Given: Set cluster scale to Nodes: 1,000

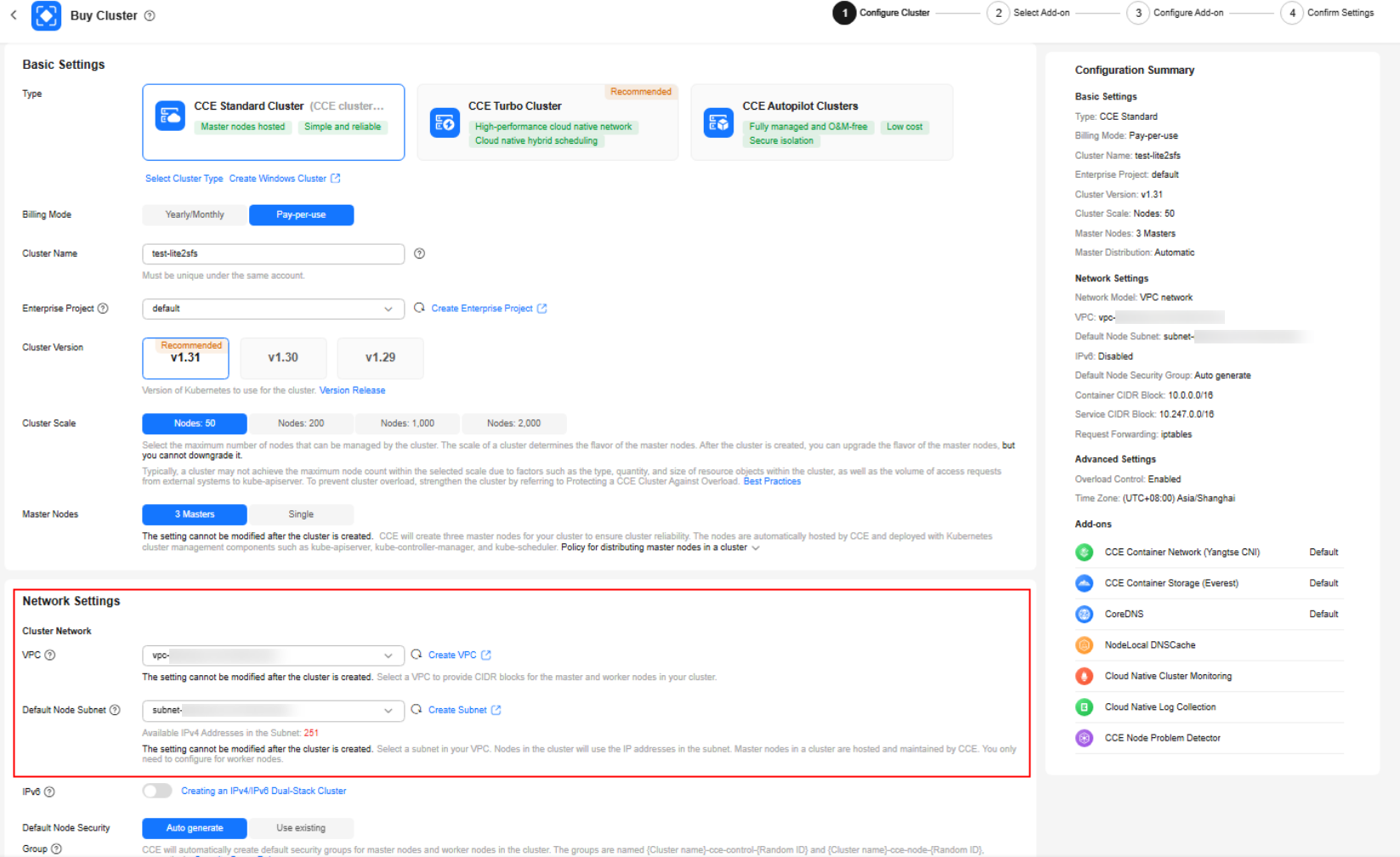Looking at the screenshot, I should pos(407,423).
